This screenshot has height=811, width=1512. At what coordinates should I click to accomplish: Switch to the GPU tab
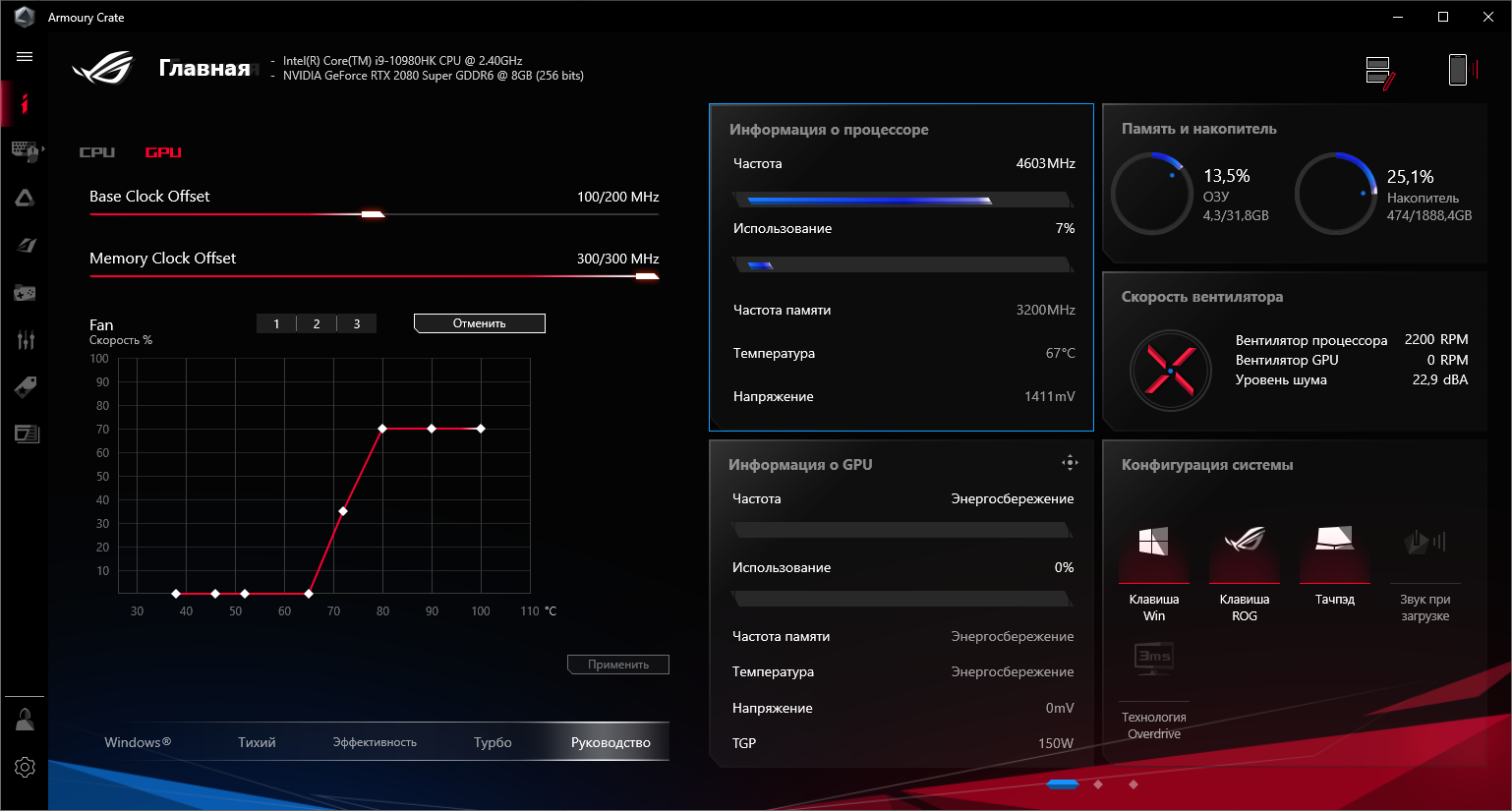coord(163,152)
